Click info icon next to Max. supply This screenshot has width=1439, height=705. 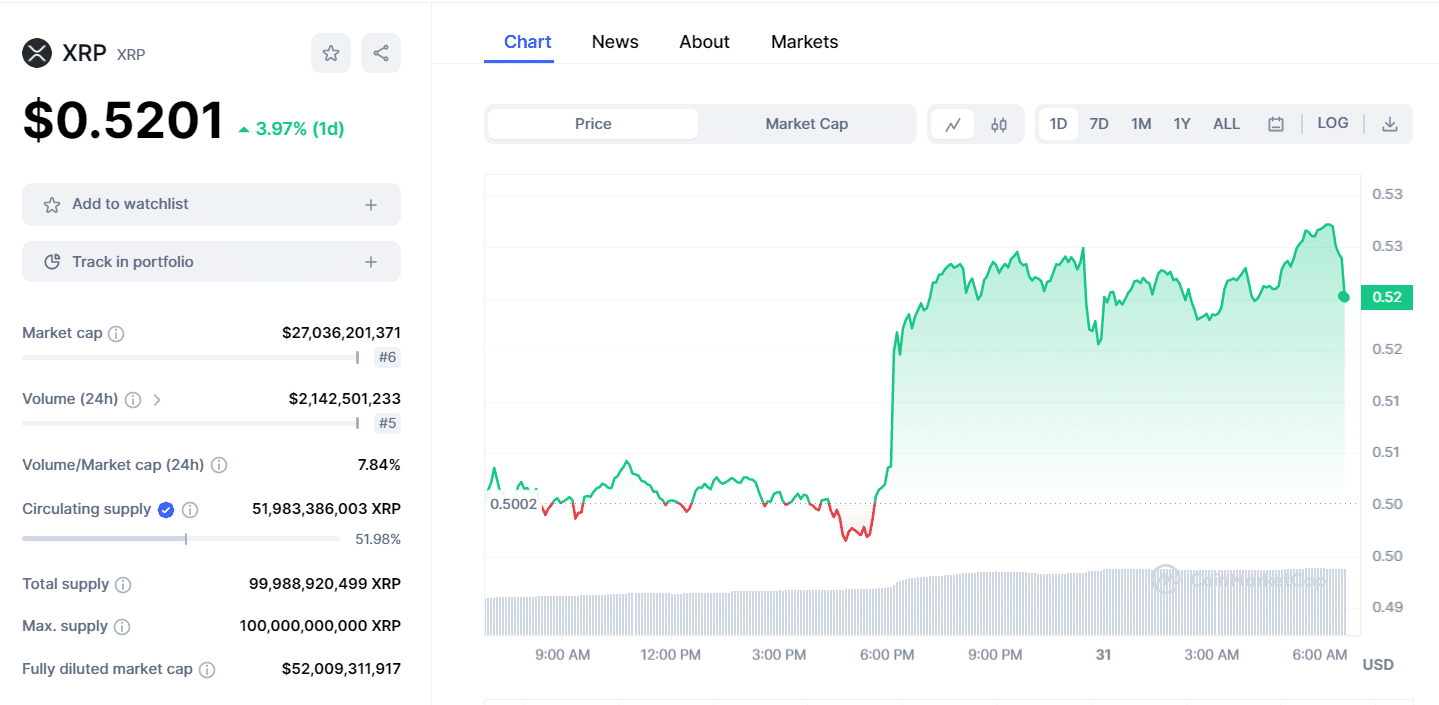[122, 627]
